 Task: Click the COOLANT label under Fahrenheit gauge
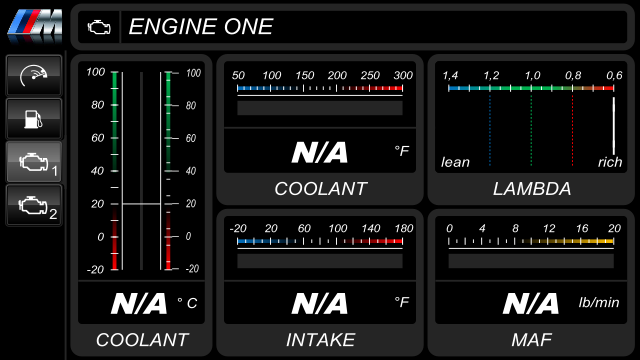pos(320,189)
